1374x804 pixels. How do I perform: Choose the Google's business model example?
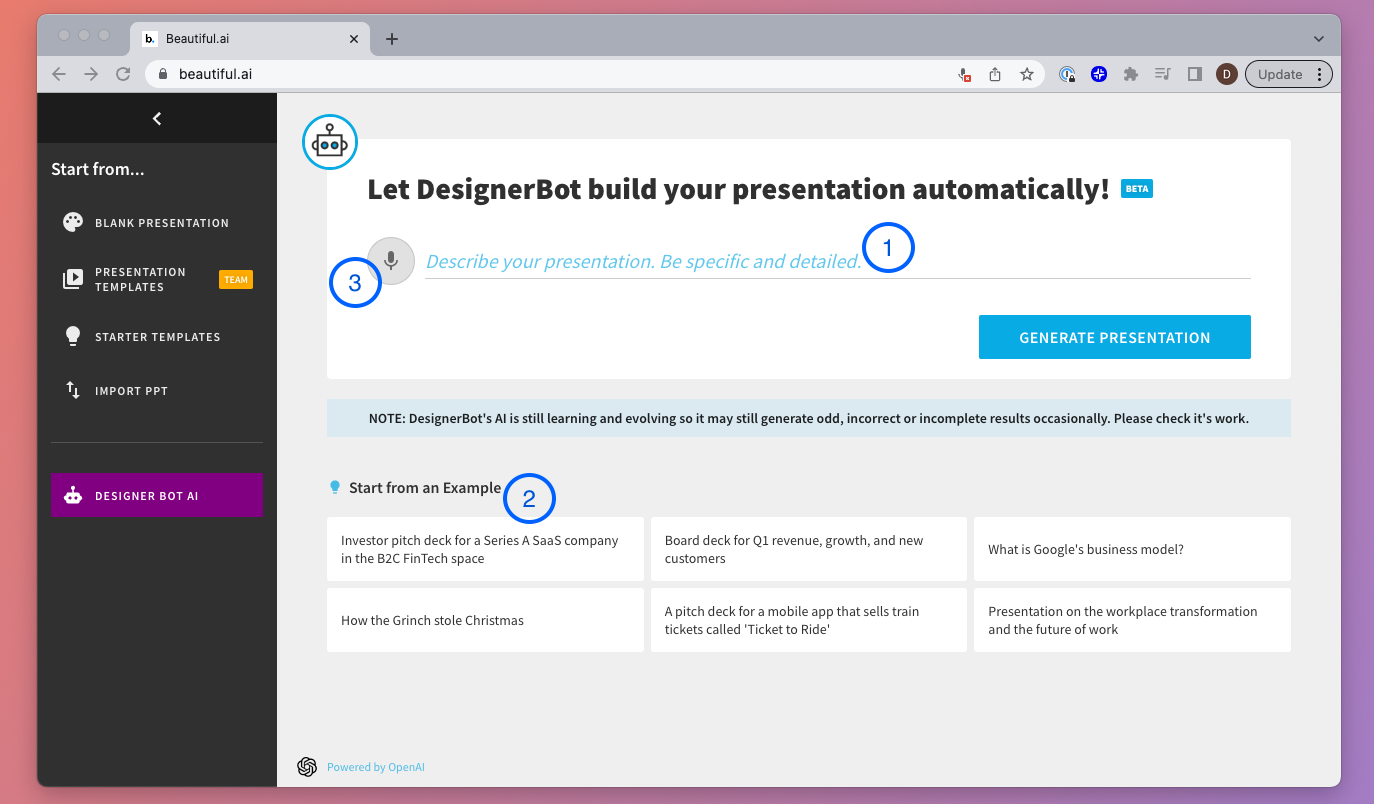pos(1132,549)
